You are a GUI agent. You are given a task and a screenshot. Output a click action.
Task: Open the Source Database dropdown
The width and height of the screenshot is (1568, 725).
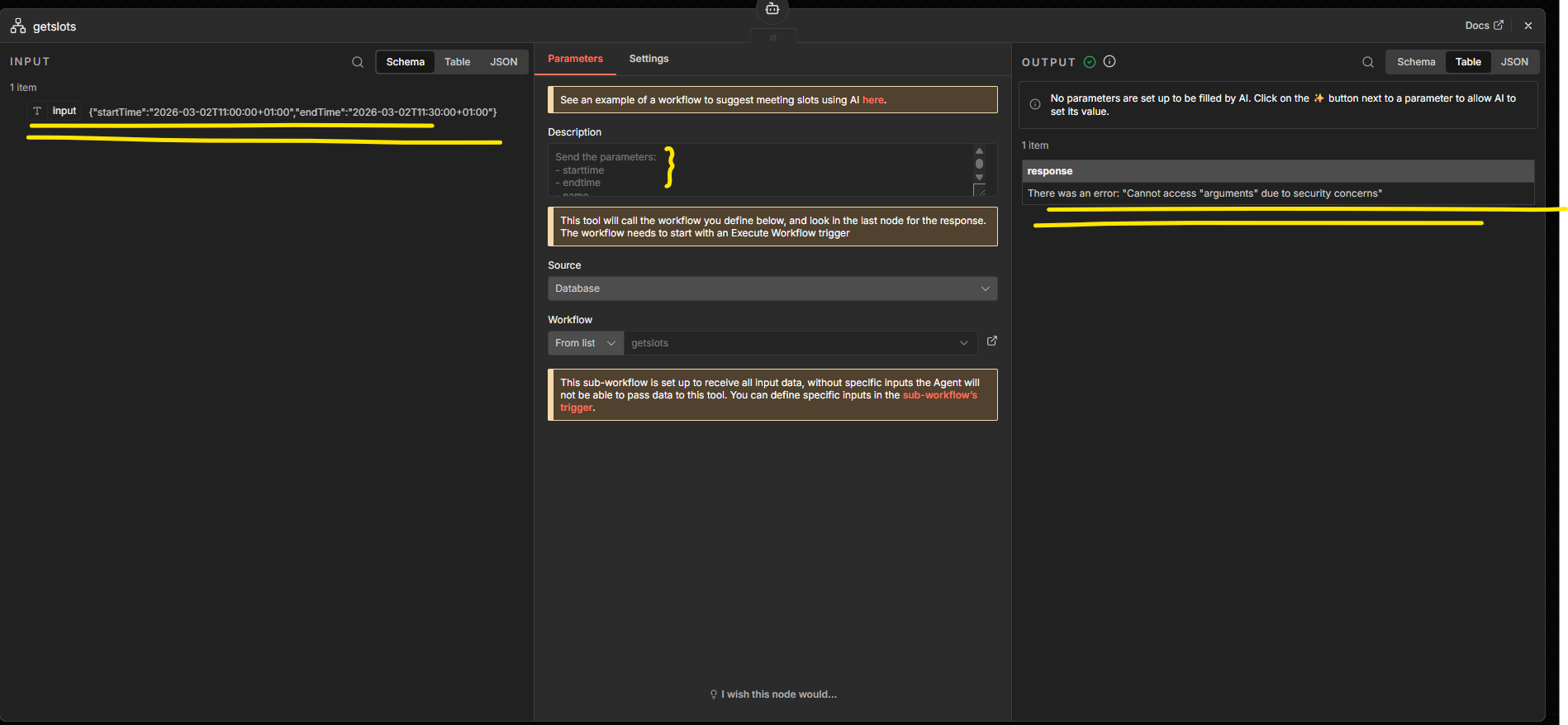pos(772,289)
